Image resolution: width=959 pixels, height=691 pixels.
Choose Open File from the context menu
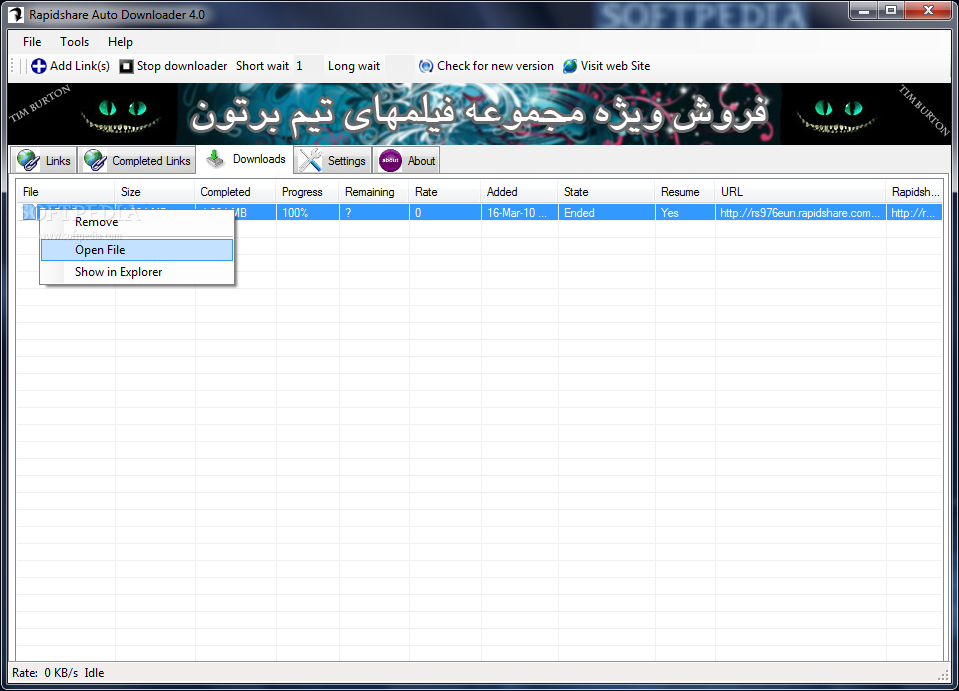137,249
